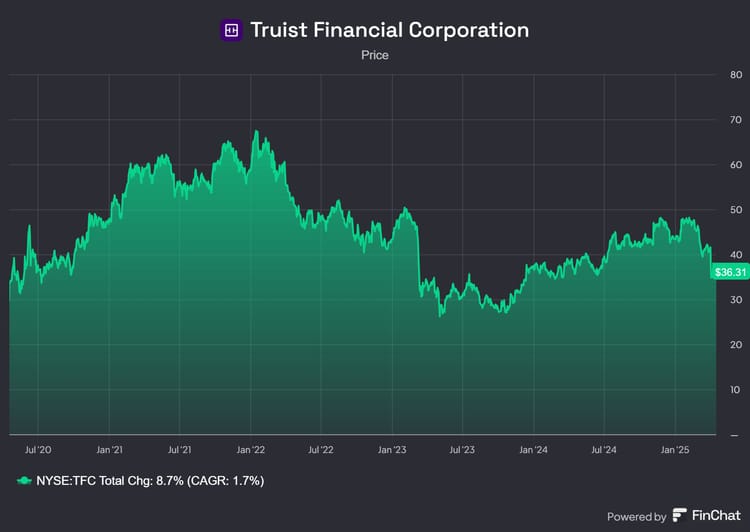750x532 pixels.
Task: Click the $36.31 current price tag
Action: 730,272
